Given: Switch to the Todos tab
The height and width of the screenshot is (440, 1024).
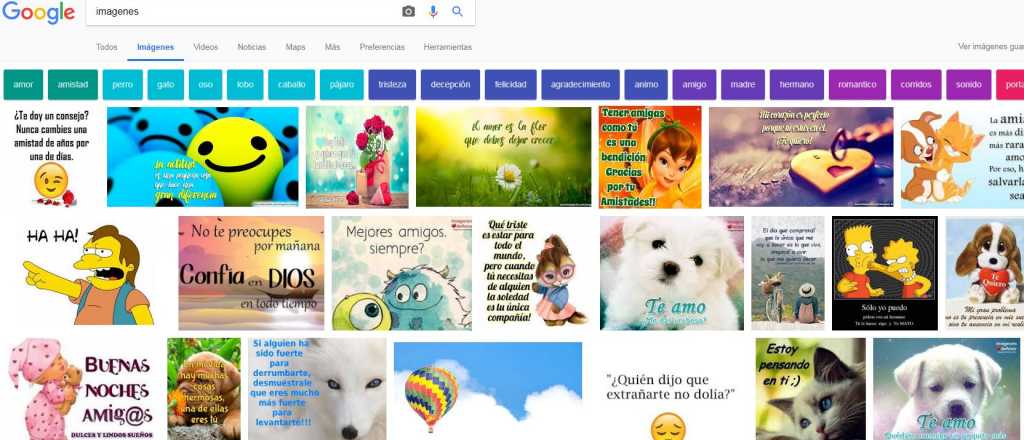Looking at the screenshot, I should [x=106, y=47].
